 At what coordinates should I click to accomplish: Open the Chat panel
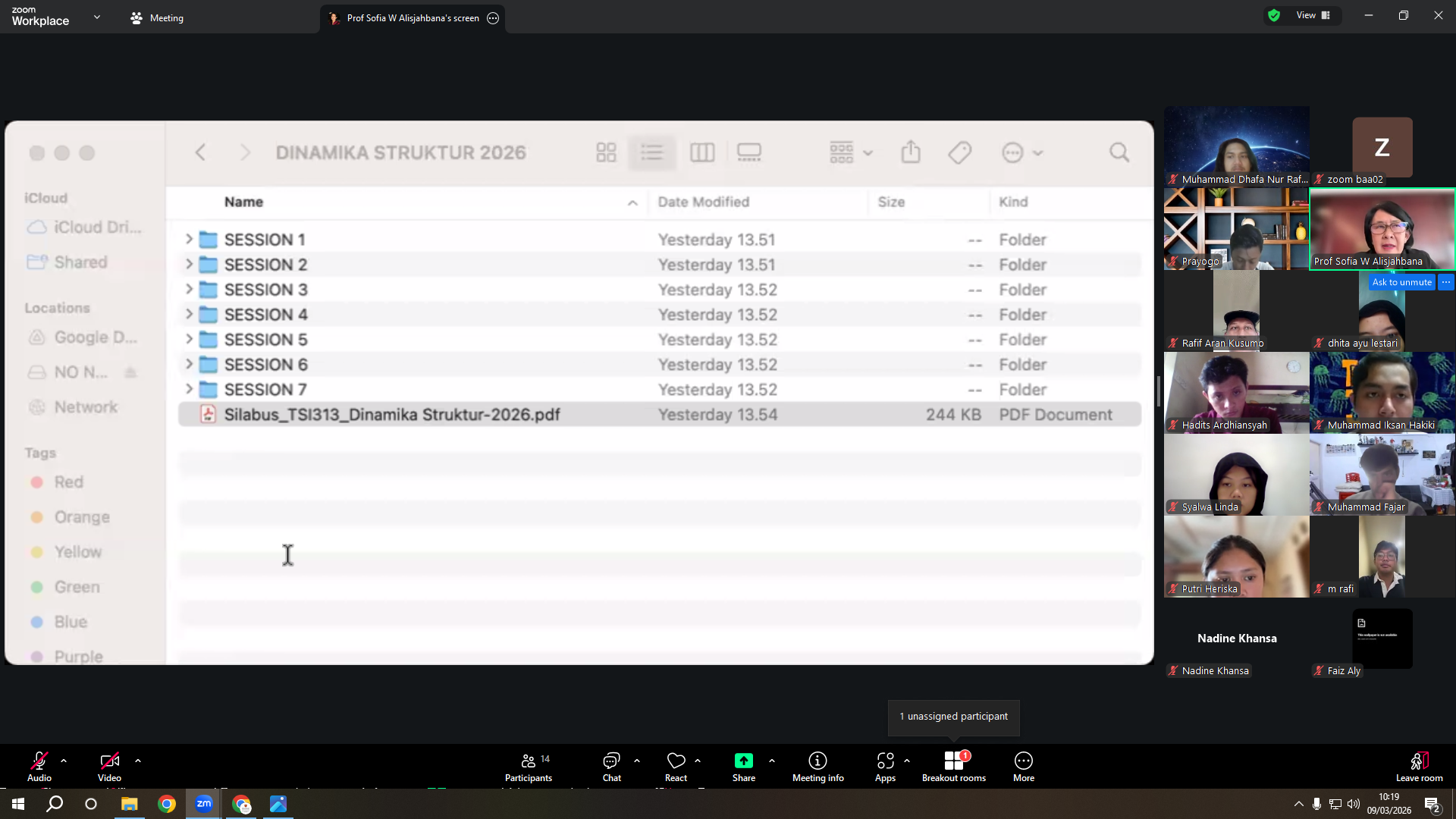coord(611,767)
